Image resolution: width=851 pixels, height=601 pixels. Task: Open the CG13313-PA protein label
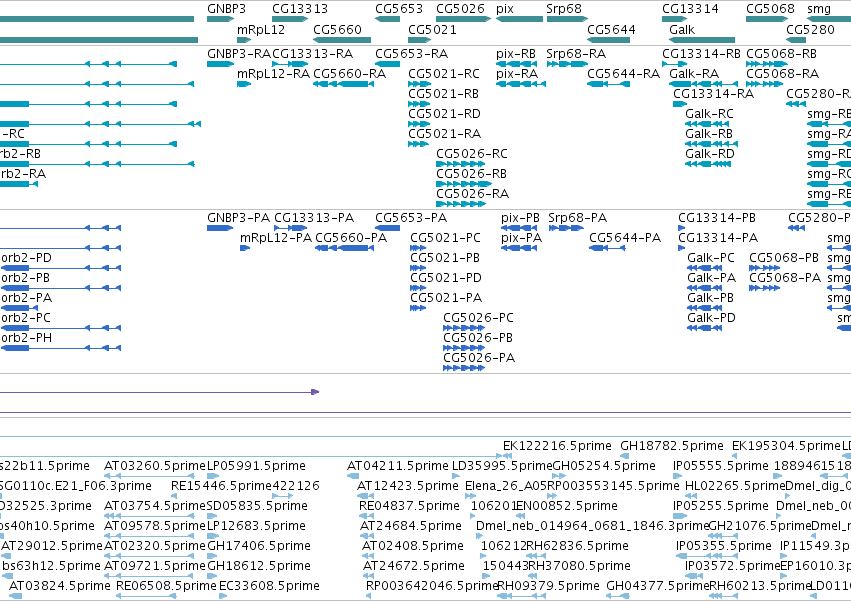tap(314, 218)
